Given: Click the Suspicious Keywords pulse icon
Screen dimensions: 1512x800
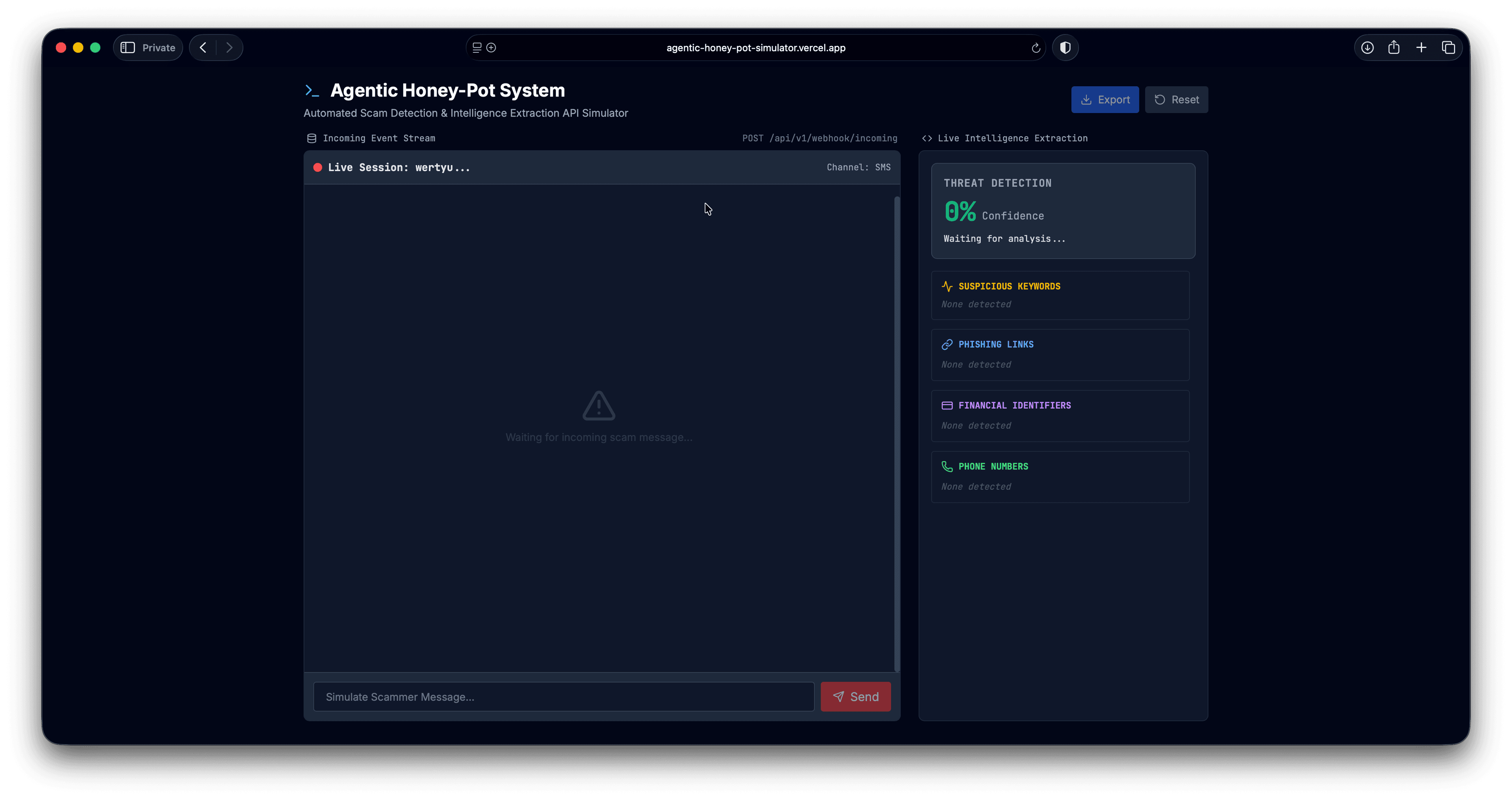Looking at the screenshot, I should click(x=947, y=286).
